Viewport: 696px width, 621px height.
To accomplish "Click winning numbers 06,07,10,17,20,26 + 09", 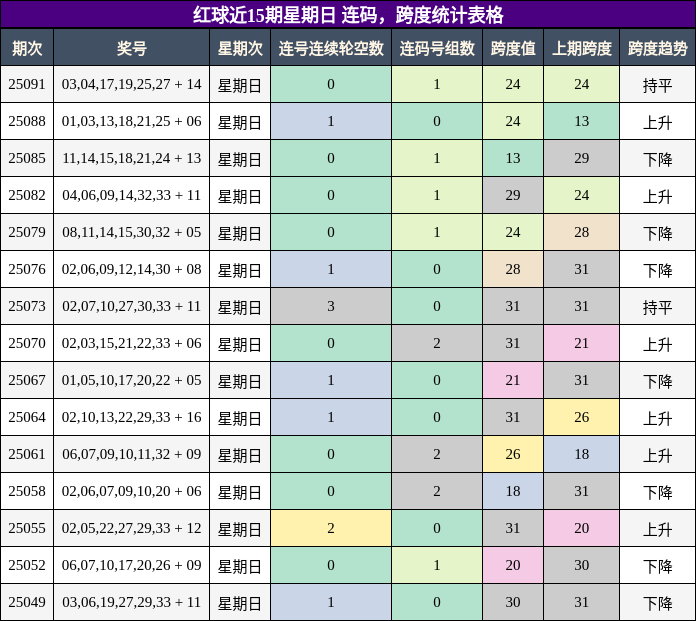I will pyautogui.click(x=131, y=565).
